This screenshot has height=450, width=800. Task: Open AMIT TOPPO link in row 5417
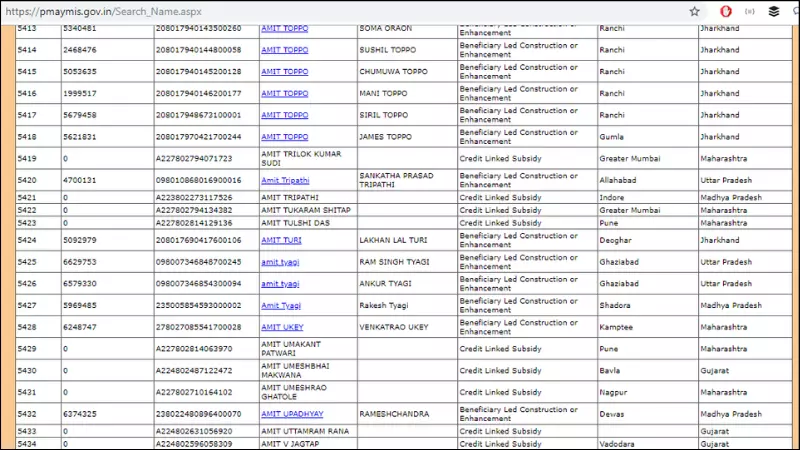285,115
